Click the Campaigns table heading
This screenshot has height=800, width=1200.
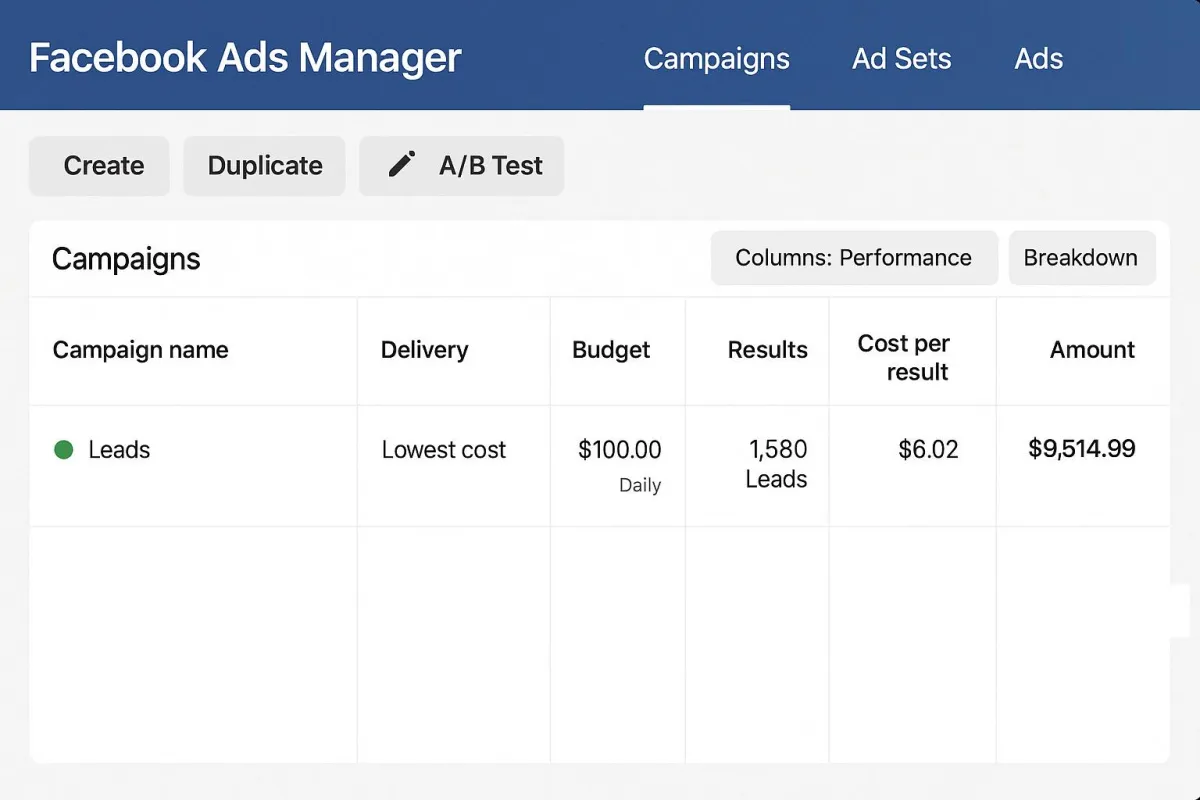(126, 259)
